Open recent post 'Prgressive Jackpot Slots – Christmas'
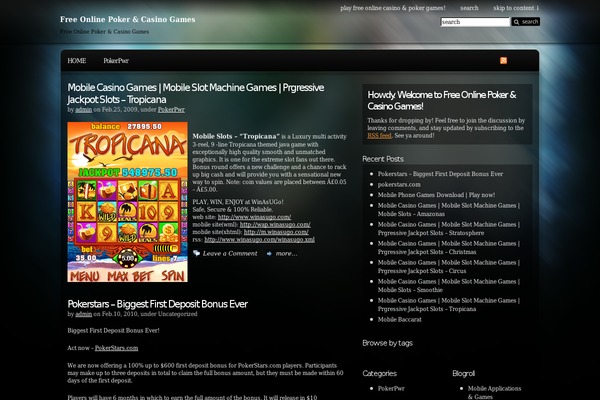Viewport: 600px width, 400px height. coord(449,248)
